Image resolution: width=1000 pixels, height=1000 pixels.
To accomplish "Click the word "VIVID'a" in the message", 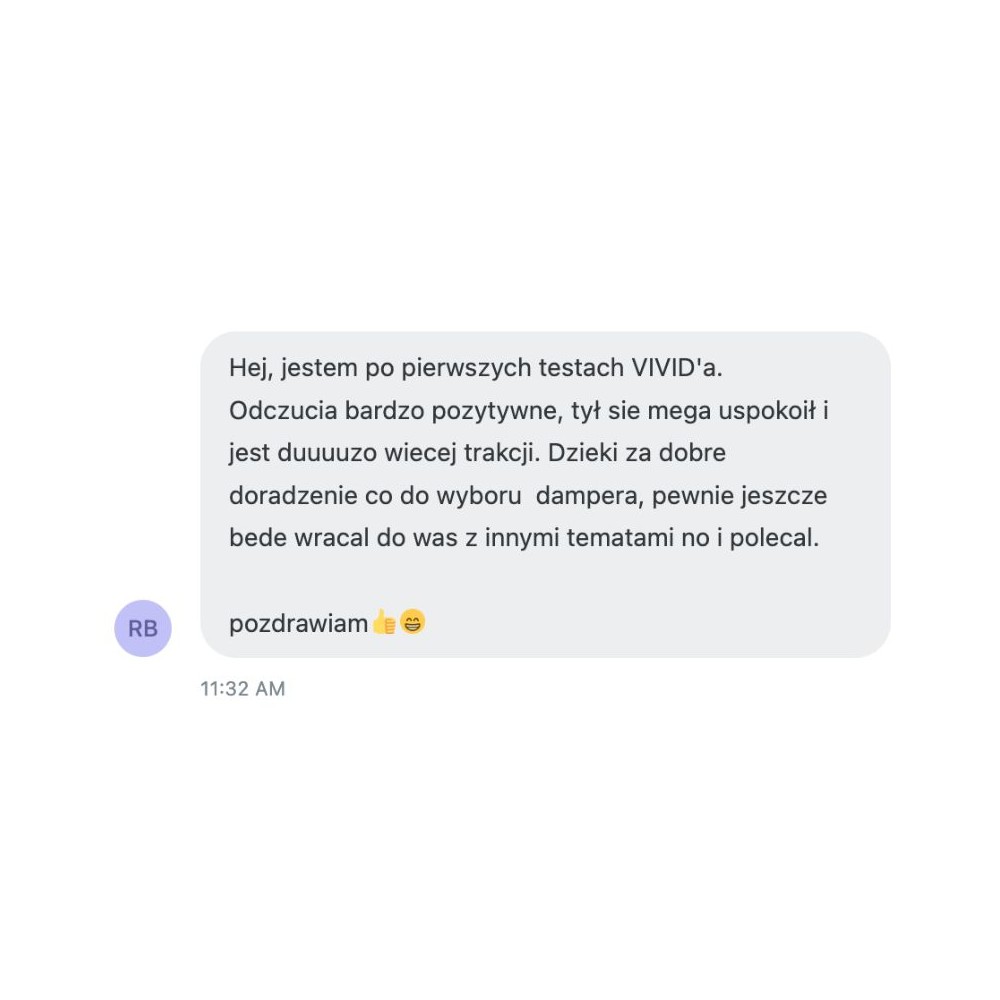I will (x=675, y=368).
